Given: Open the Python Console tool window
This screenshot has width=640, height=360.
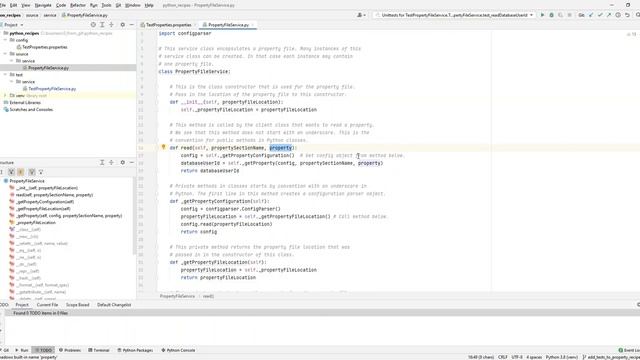Looking at the screenshot, I should point(178,350).
